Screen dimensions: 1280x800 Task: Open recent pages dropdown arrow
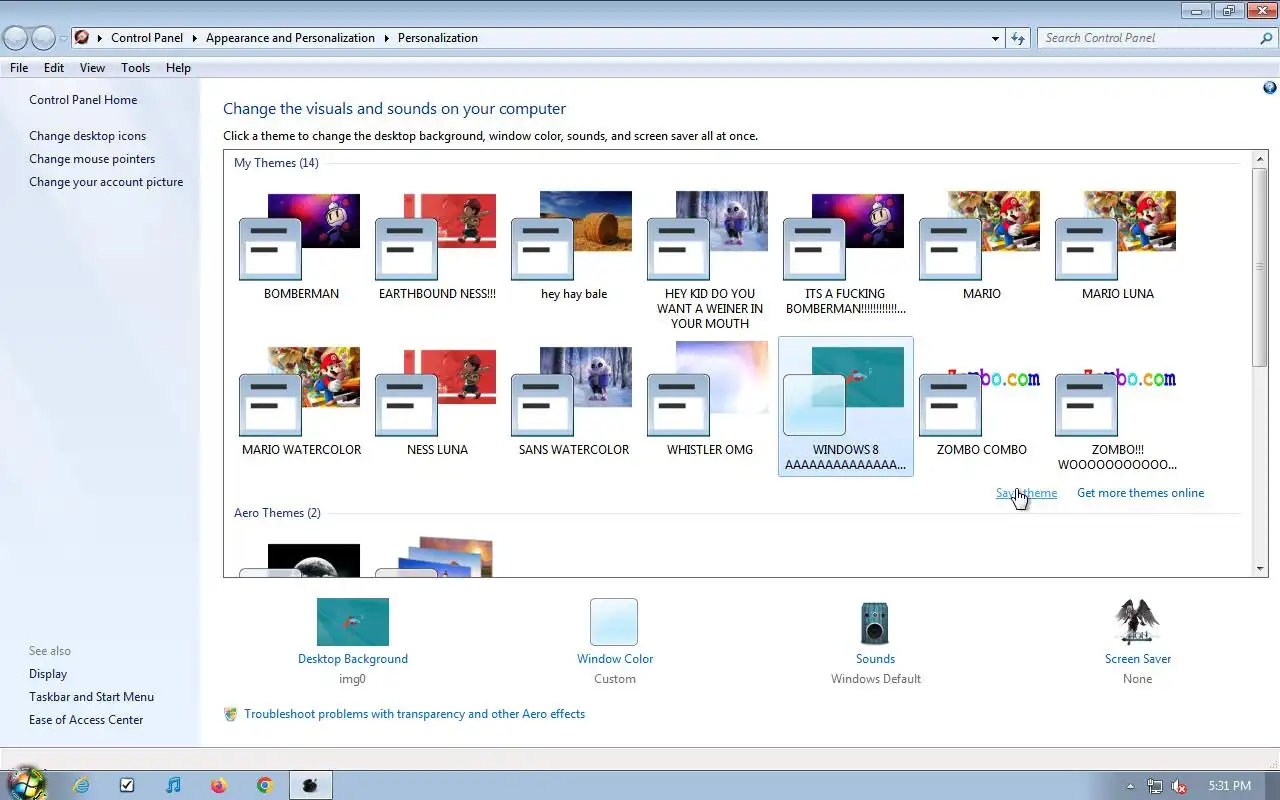64,38
